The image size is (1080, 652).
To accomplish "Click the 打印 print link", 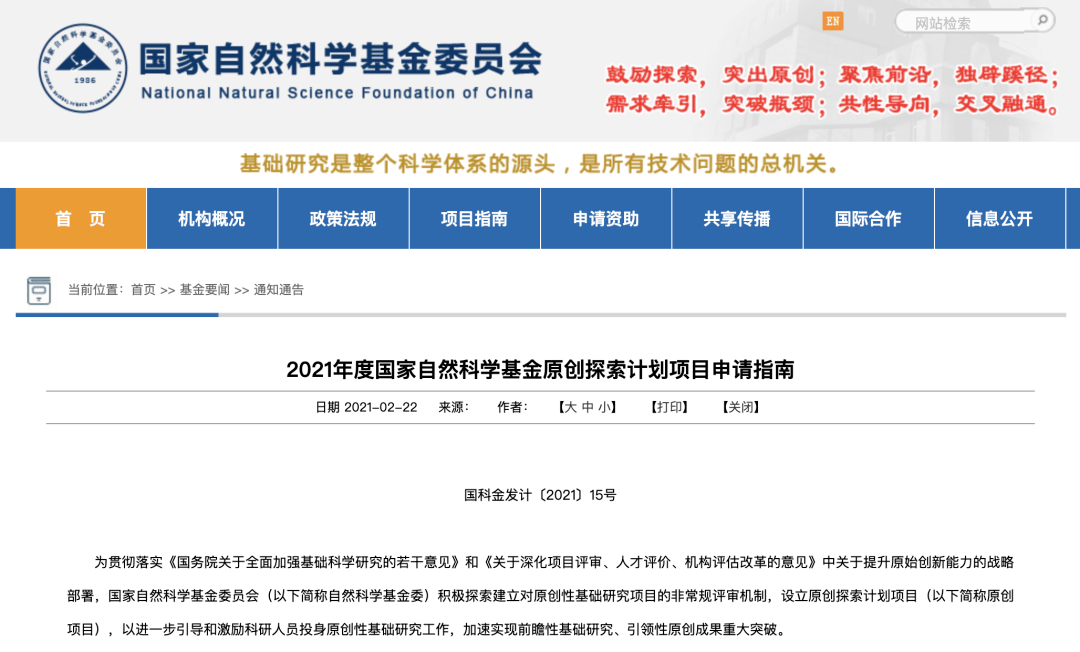I will click(669, 407).
